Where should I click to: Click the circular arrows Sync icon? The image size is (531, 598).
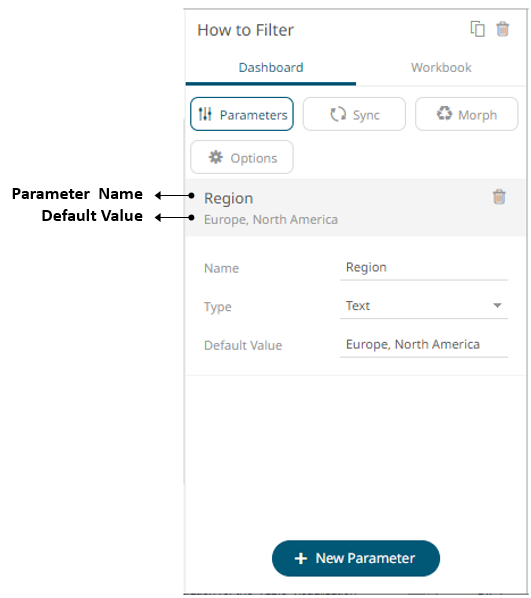tap(338, 114)
